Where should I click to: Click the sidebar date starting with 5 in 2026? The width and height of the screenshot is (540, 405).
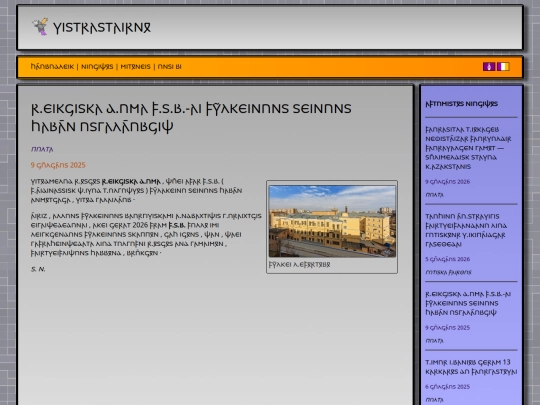tap(447, 259)
